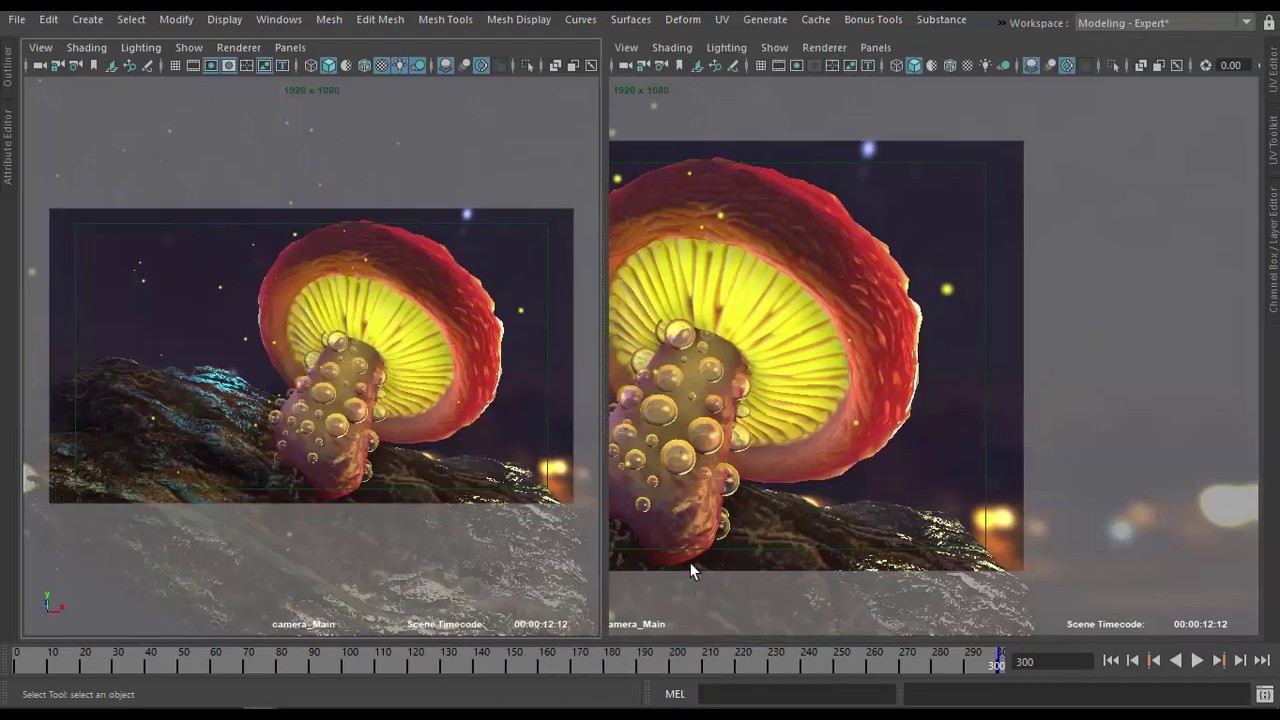Click Bookmarks icon in right viewport toolbar
Image resolution: width=1280 pixels, height=720 pixels.
click(680, 65)
